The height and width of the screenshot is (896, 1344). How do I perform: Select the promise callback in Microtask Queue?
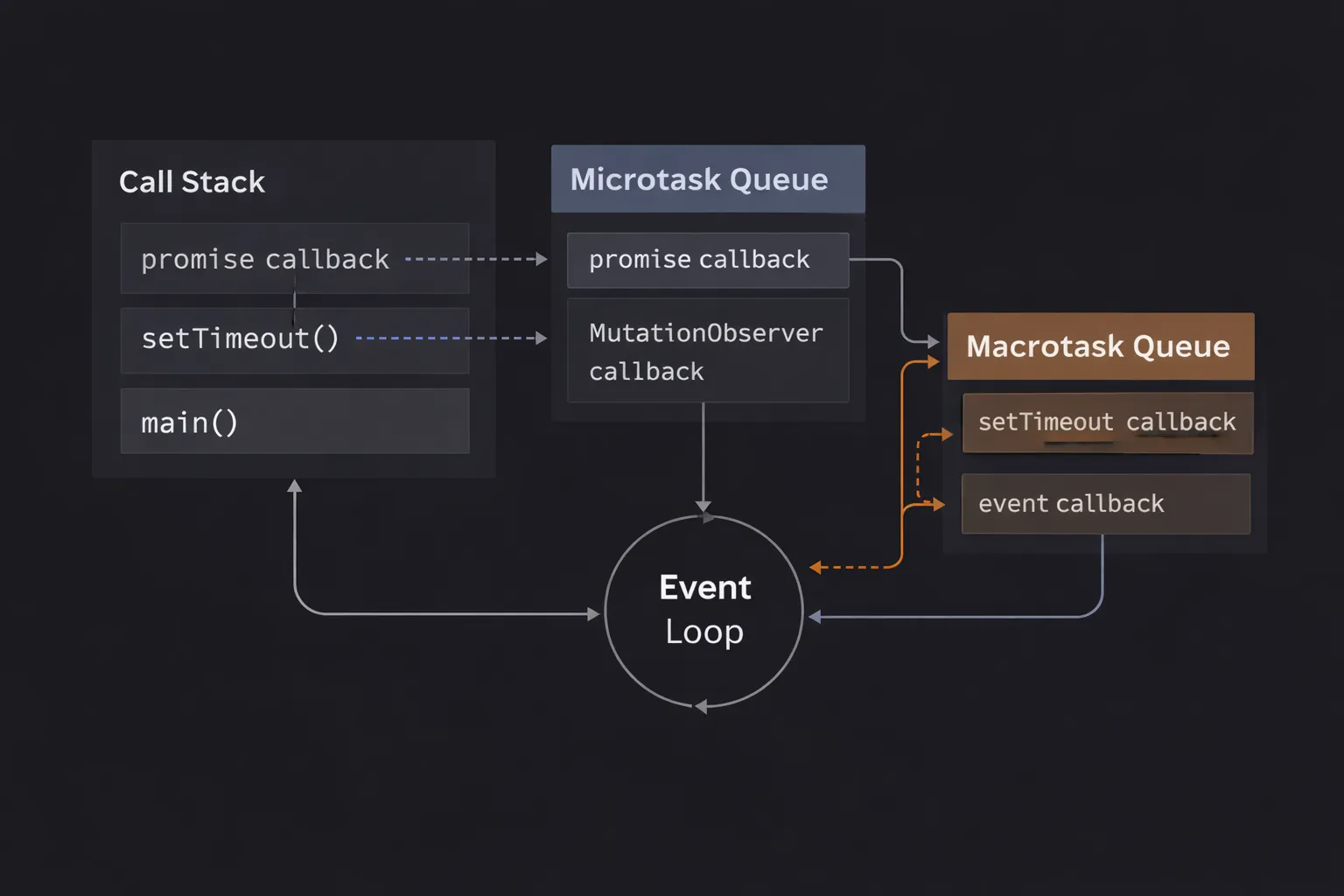[x=707, y=260]
